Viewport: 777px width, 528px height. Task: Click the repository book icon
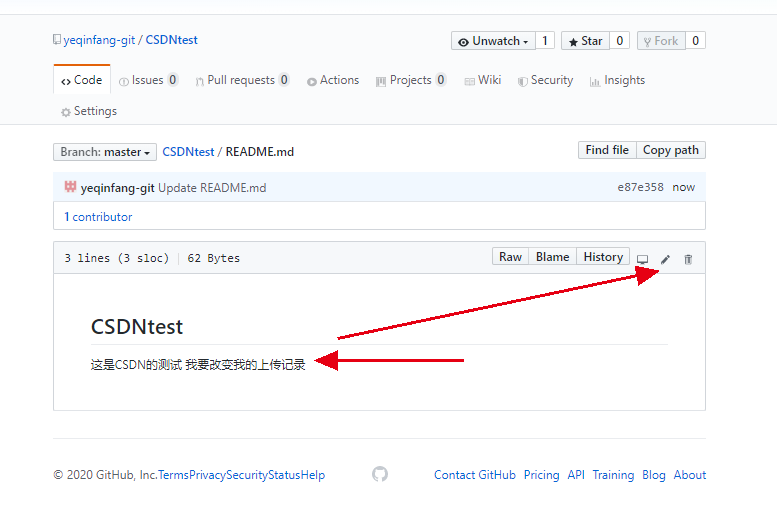pyautogui.click(x=57, y=40)
